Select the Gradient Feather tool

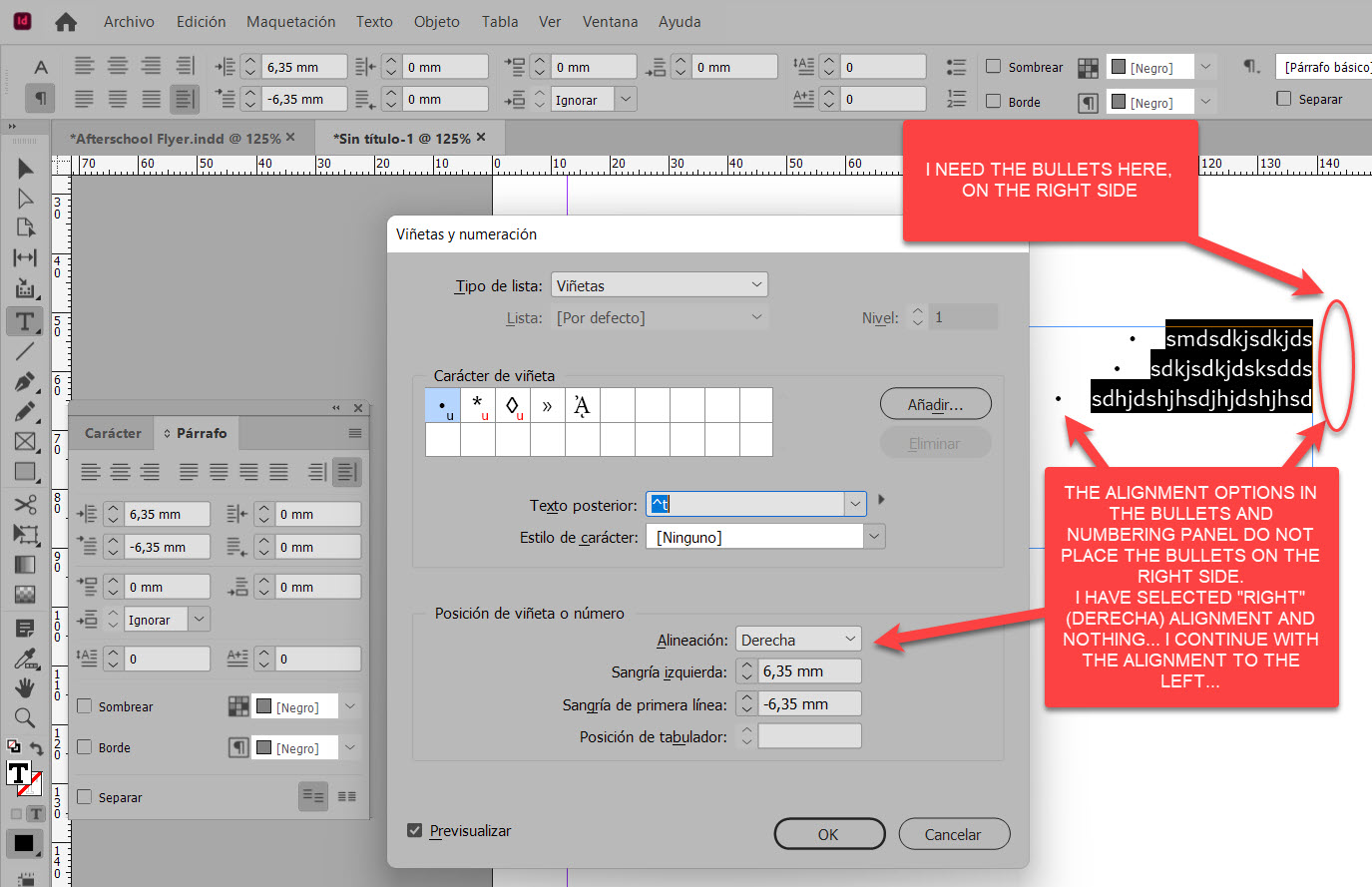(x=25, y=594)
